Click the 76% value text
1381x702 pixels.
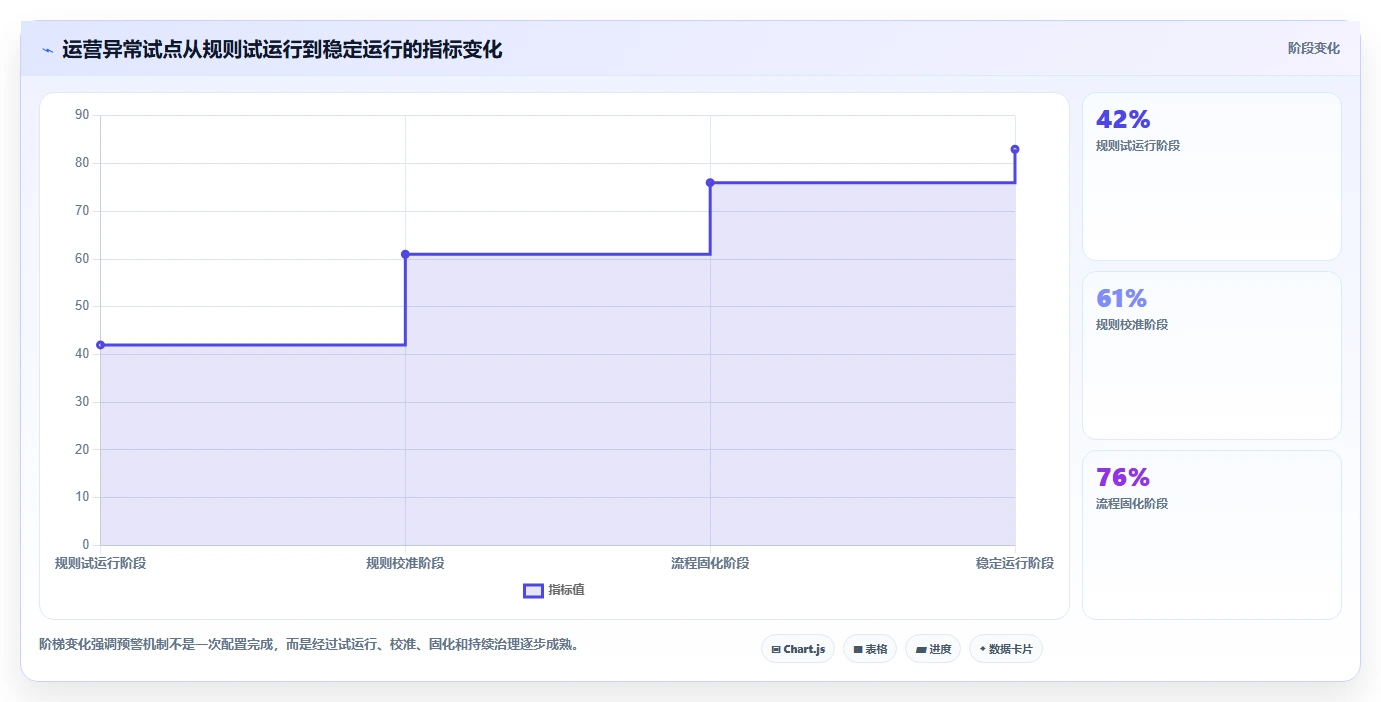click(x=1123, y=478)
